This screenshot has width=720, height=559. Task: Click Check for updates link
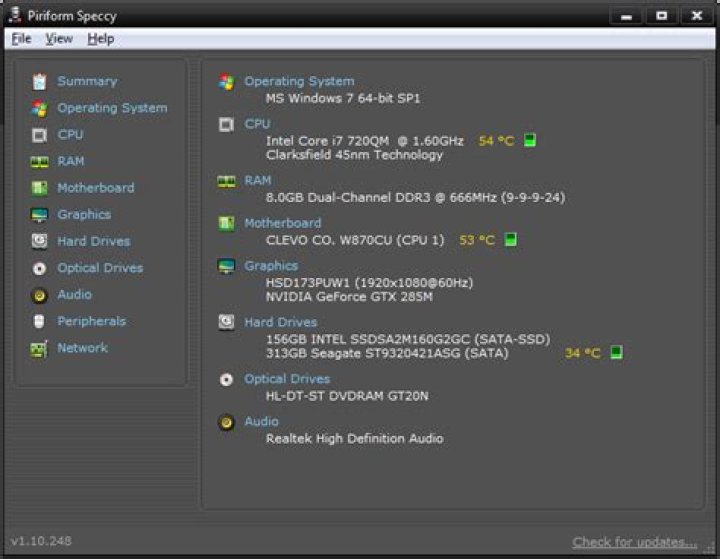click(635, 542)
